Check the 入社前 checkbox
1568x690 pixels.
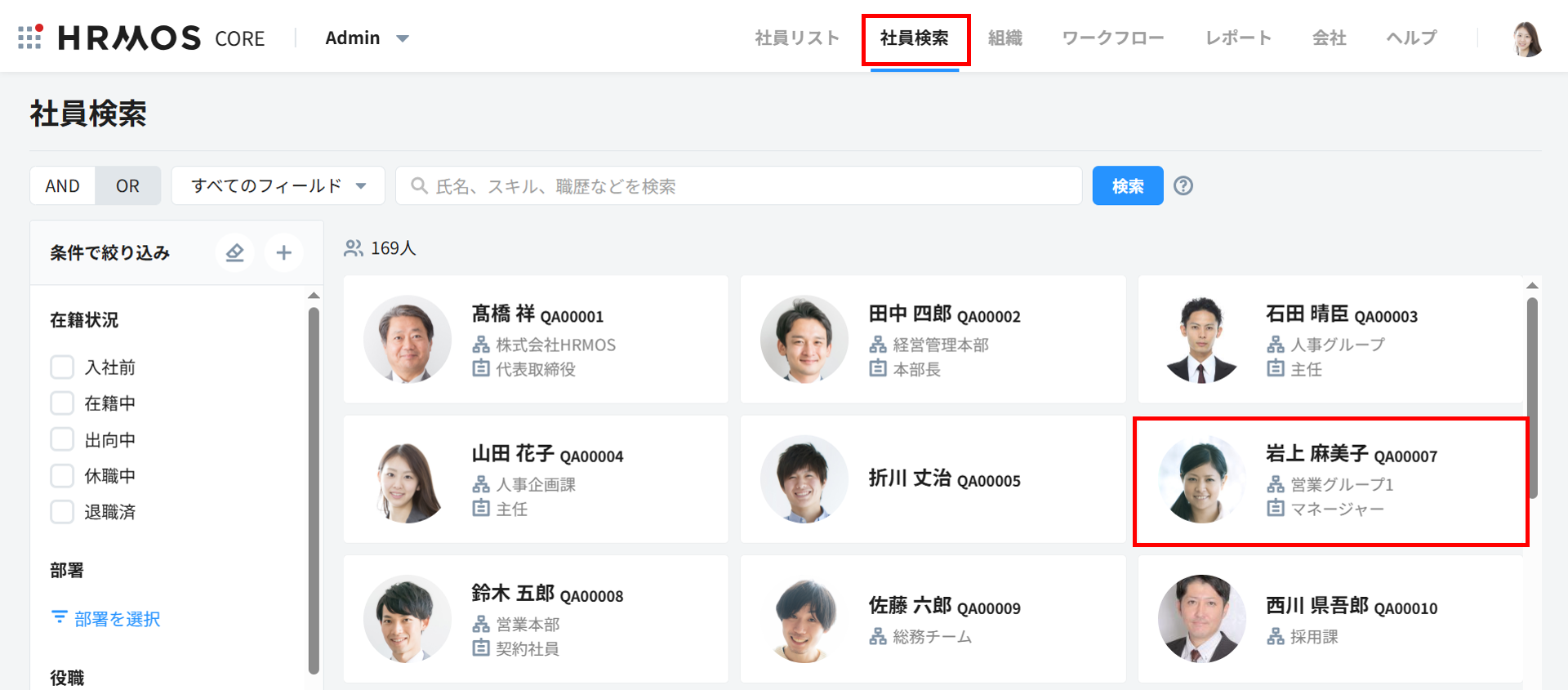coord(63,367)
